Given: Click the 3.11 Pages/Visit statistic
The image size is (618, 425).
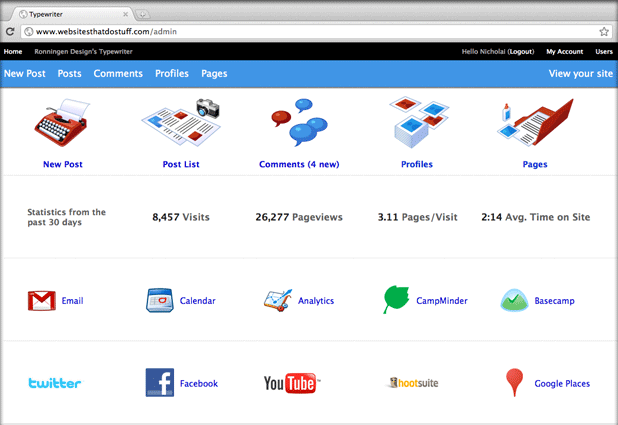Looking at the screenshot, I should pos(418,217).
